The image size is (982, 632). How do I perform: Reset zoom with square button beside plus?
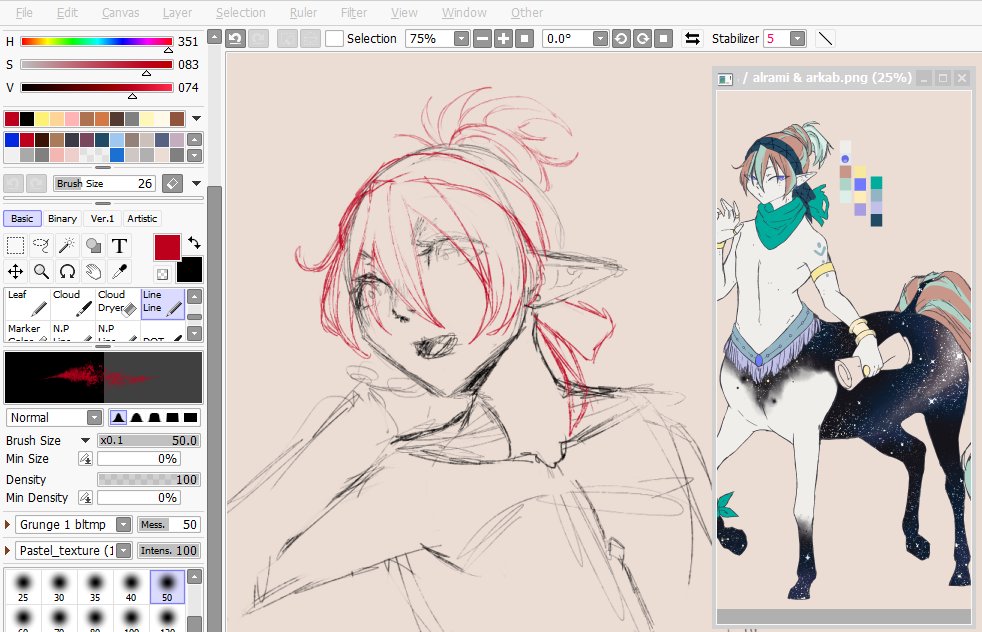524,39
